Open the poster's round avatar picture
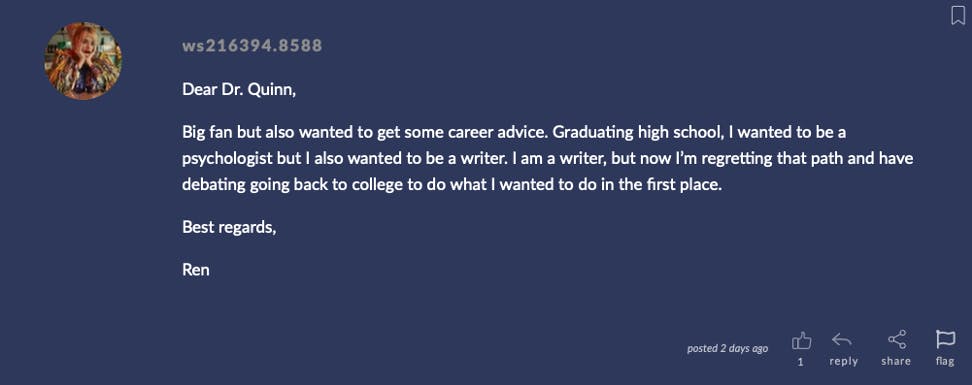The image size is (972, 385). 83,61
